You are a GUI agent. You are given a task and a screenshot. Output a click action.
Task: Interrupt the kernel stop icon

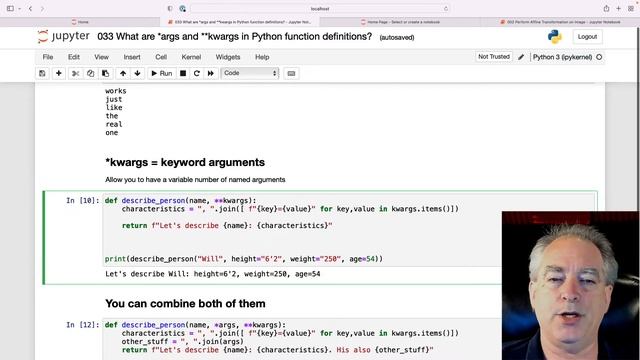183,73
